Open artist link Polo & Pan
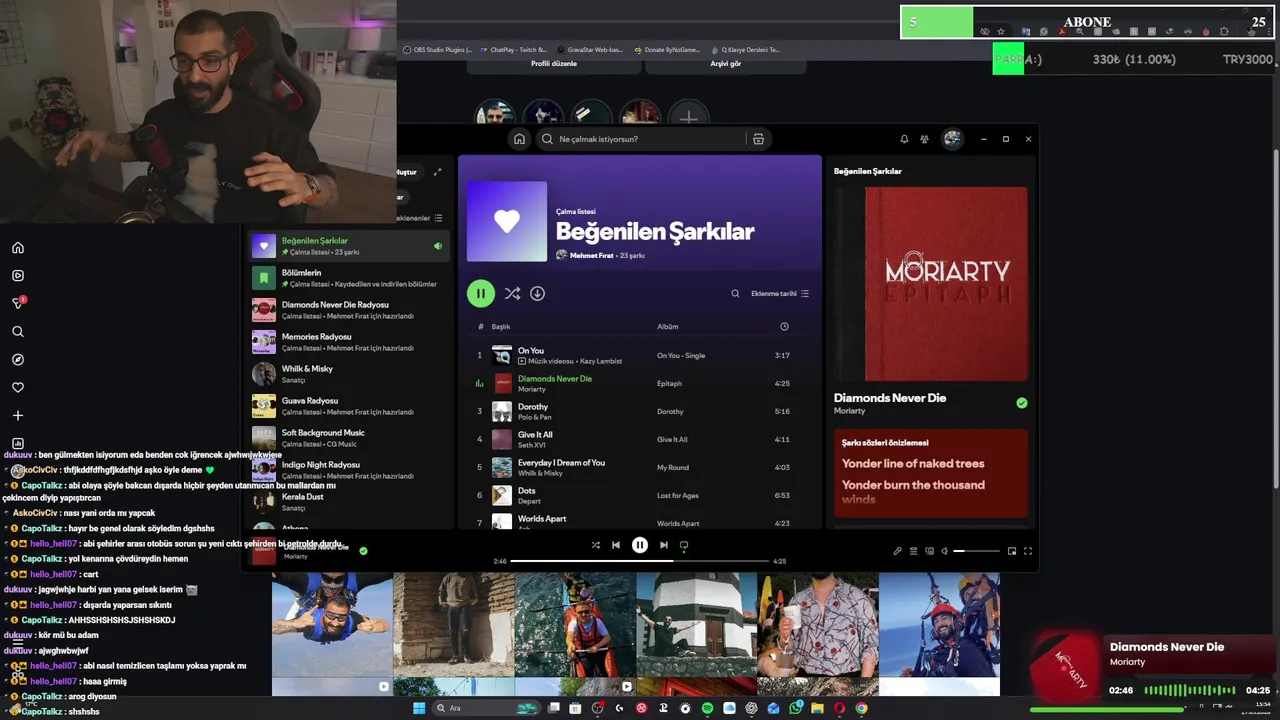Screen dimensions: 1280x720 point(534,417)
